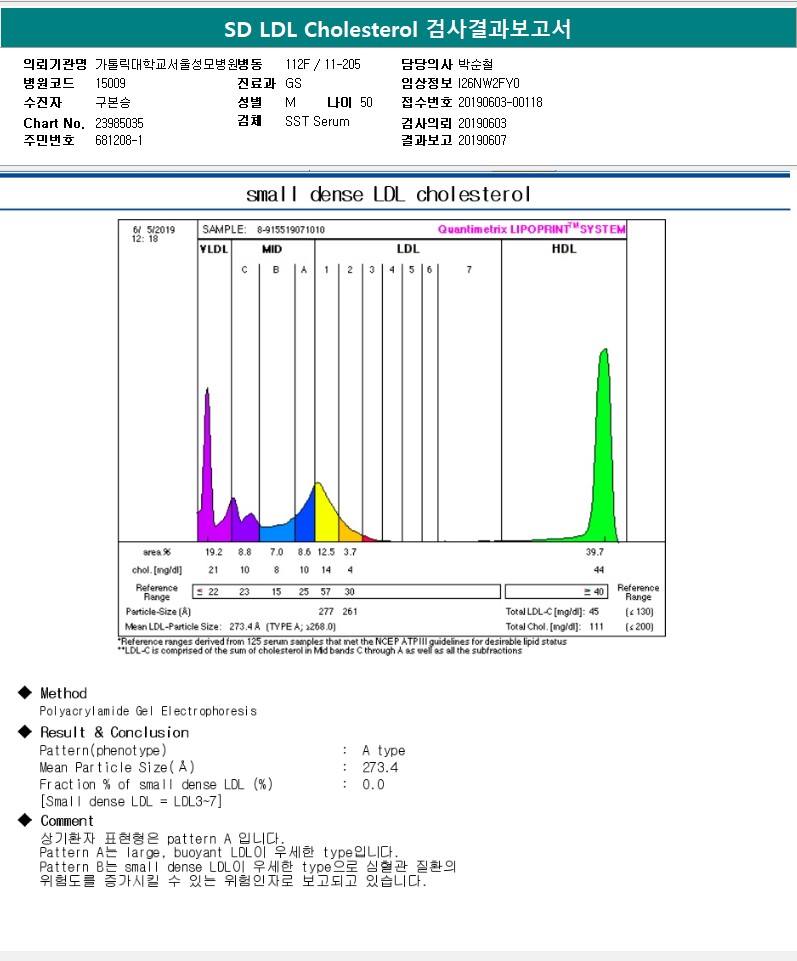
Task: Select VLDL area % value '19.2'
Action: pyautogui.click(x=214, y=552)
